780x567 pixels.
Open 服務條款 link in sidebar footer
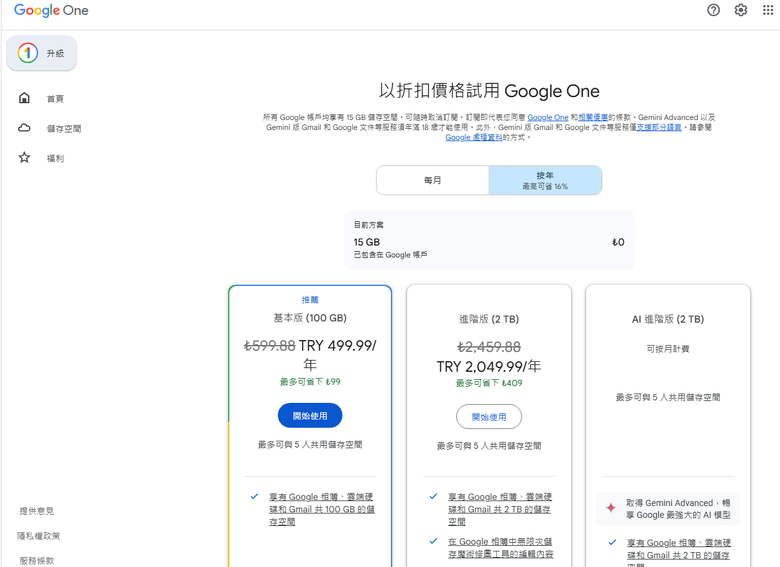(x=37, y=561)
